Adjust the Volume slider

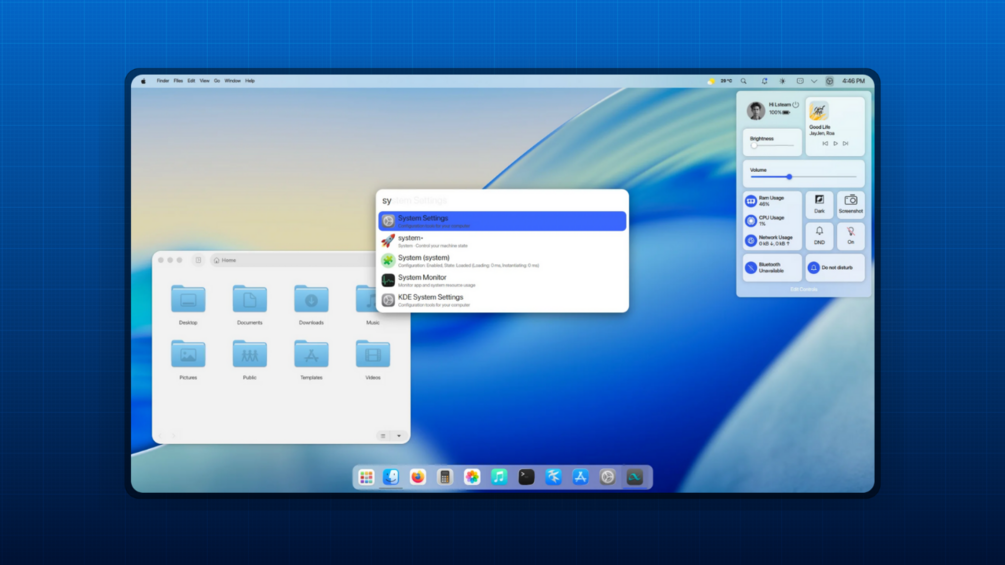click(804, 177)
